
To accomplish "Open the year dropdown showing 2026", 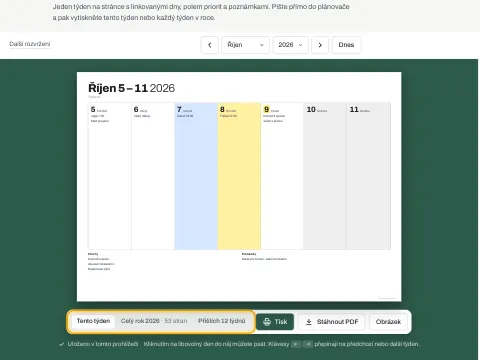I will pos(290,45).
